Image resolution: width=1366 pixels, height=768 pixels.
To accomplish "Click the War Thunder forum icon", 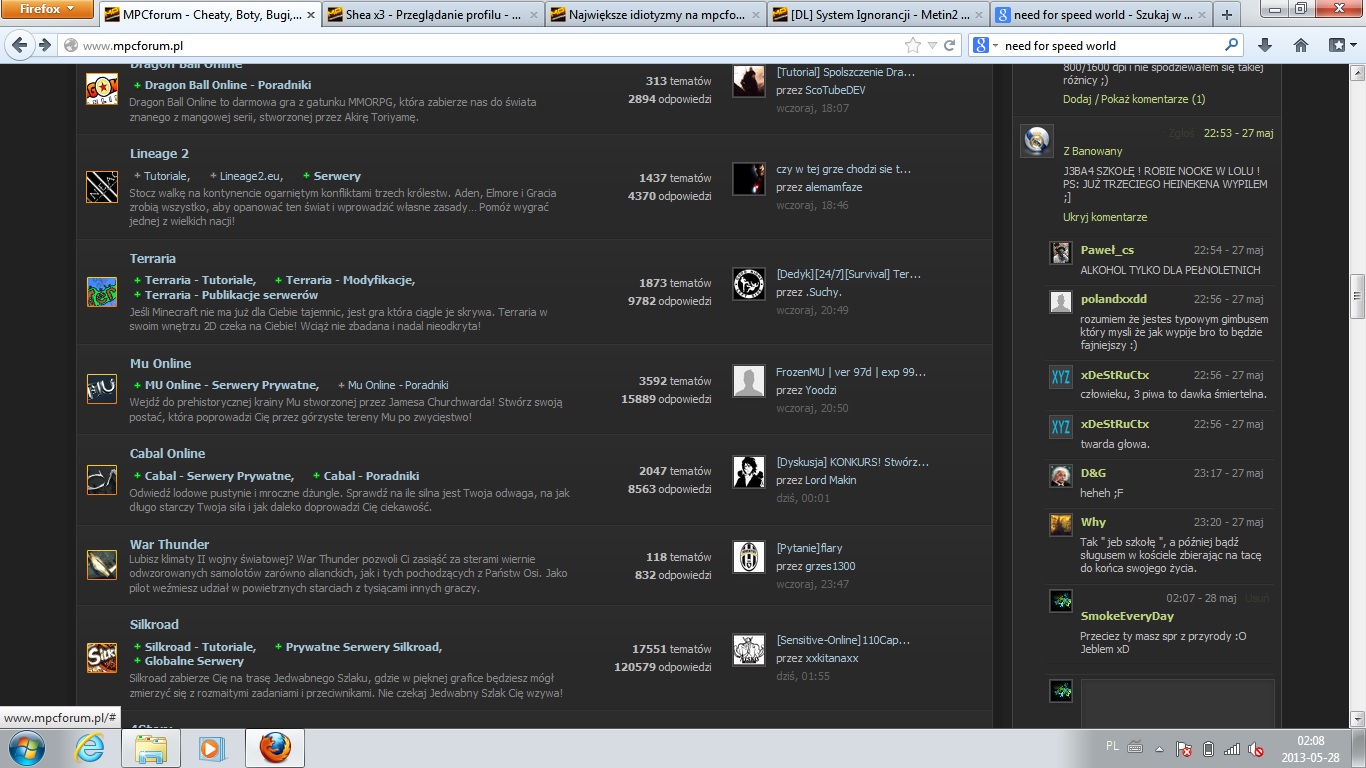I will [x=102, y=566].
